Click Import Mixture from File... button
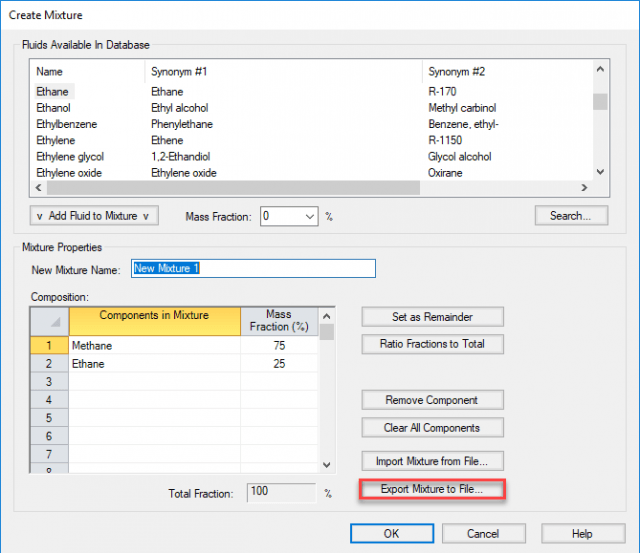 [x=432, y=461]
